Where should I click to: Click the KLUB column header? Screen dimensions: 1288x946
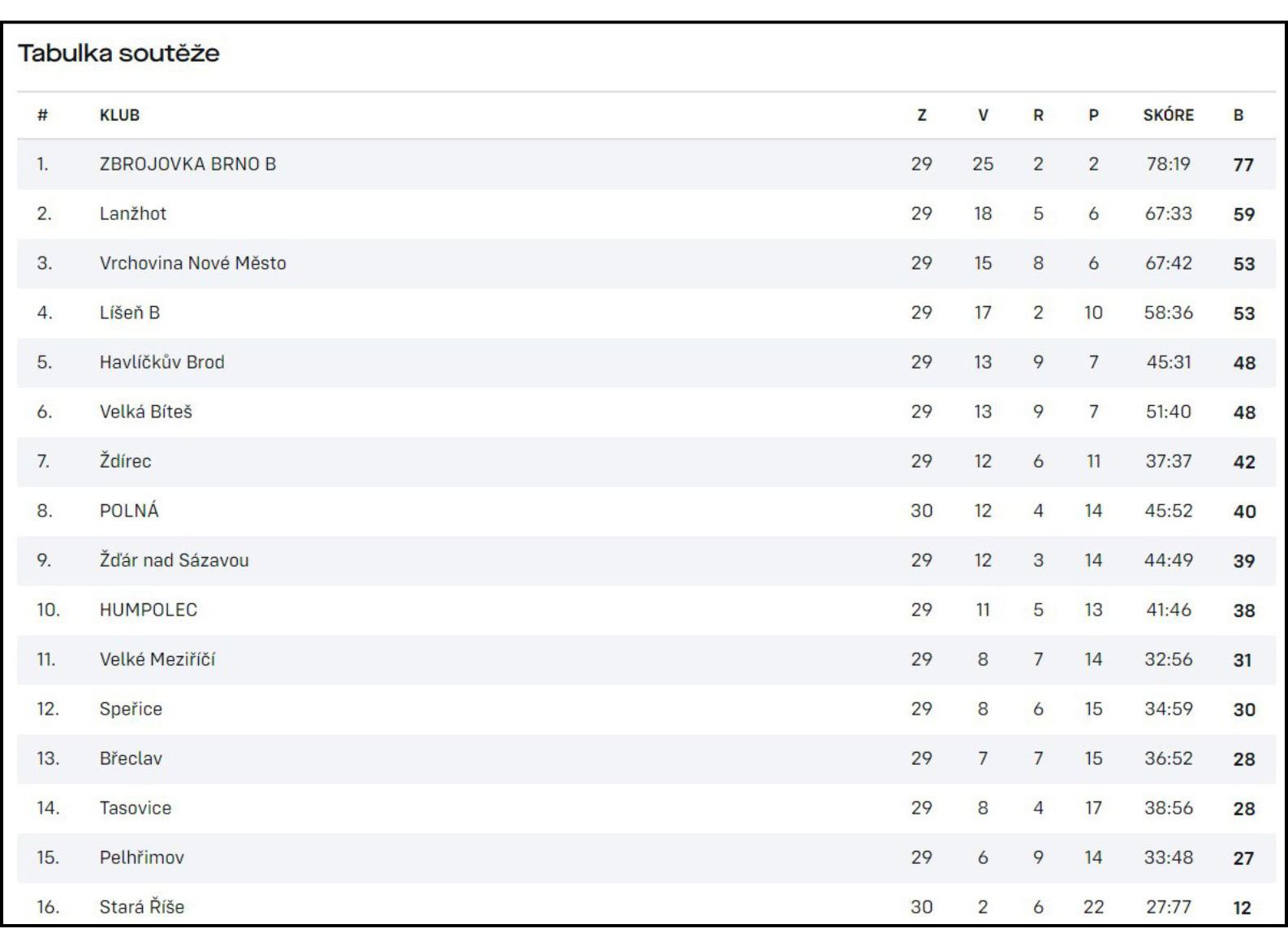119,115
